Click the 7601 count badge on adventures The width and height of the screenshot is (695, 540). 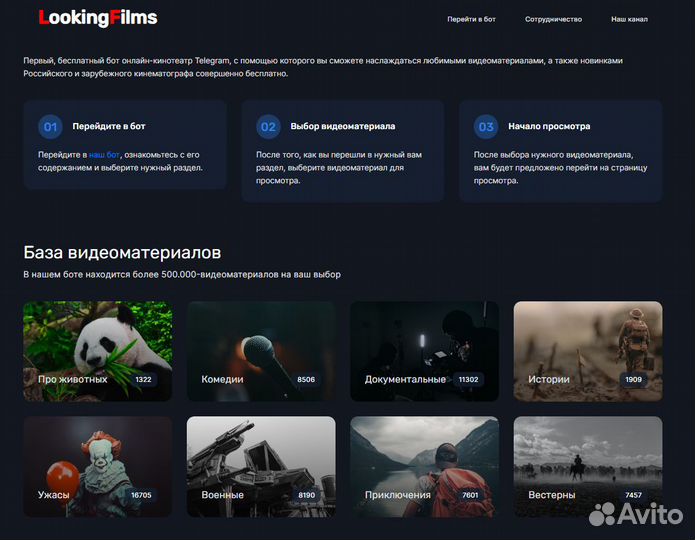click(470, 495)
